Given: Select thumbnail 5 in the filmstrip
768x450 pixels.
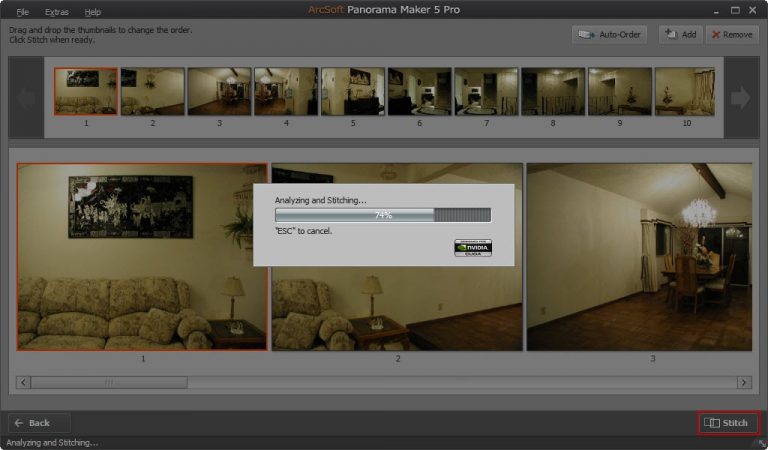Looking at the screenshot, I should 353,92.
